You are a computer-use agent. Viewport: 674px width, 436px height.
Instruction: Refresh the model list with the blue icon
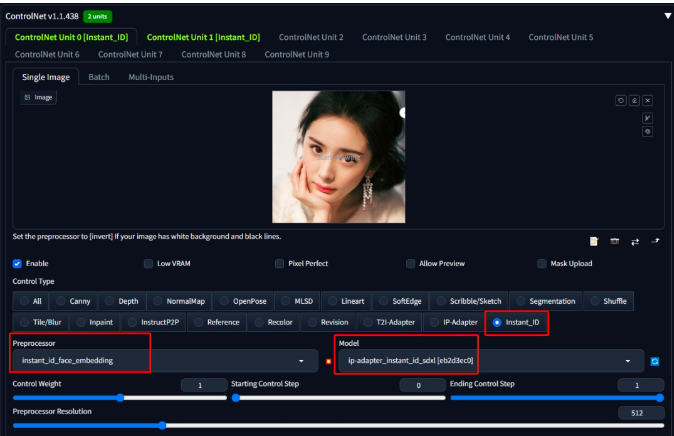[x=655, y=361]
